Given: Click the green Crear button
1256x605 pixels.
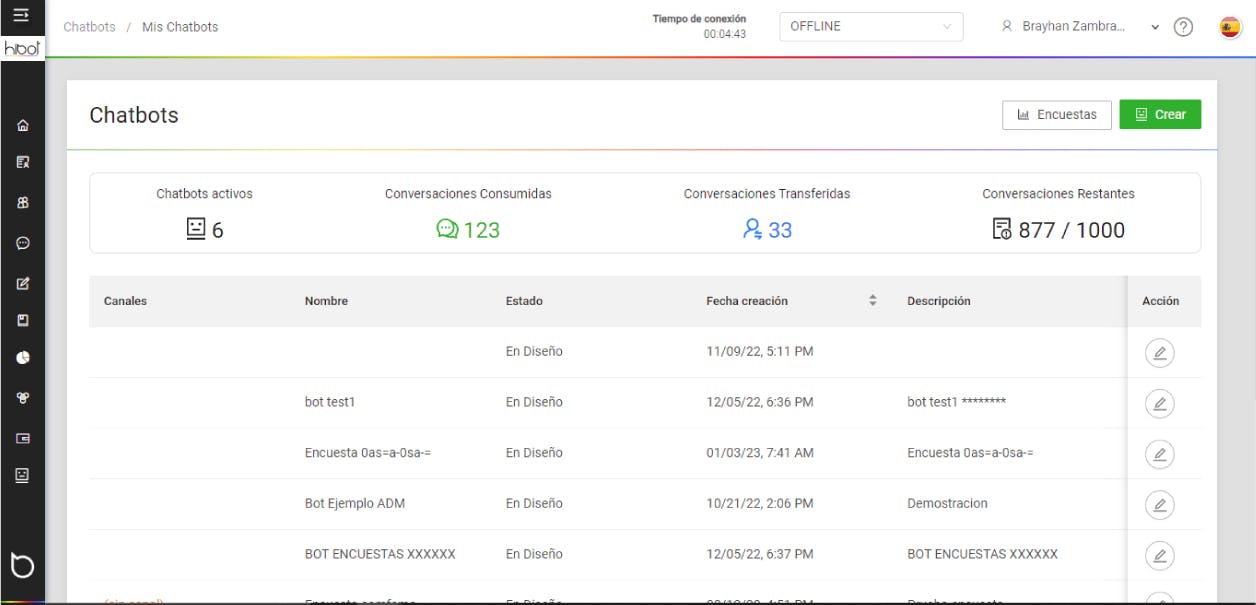Looking at the screenshot, I should tap(1160, 114).
